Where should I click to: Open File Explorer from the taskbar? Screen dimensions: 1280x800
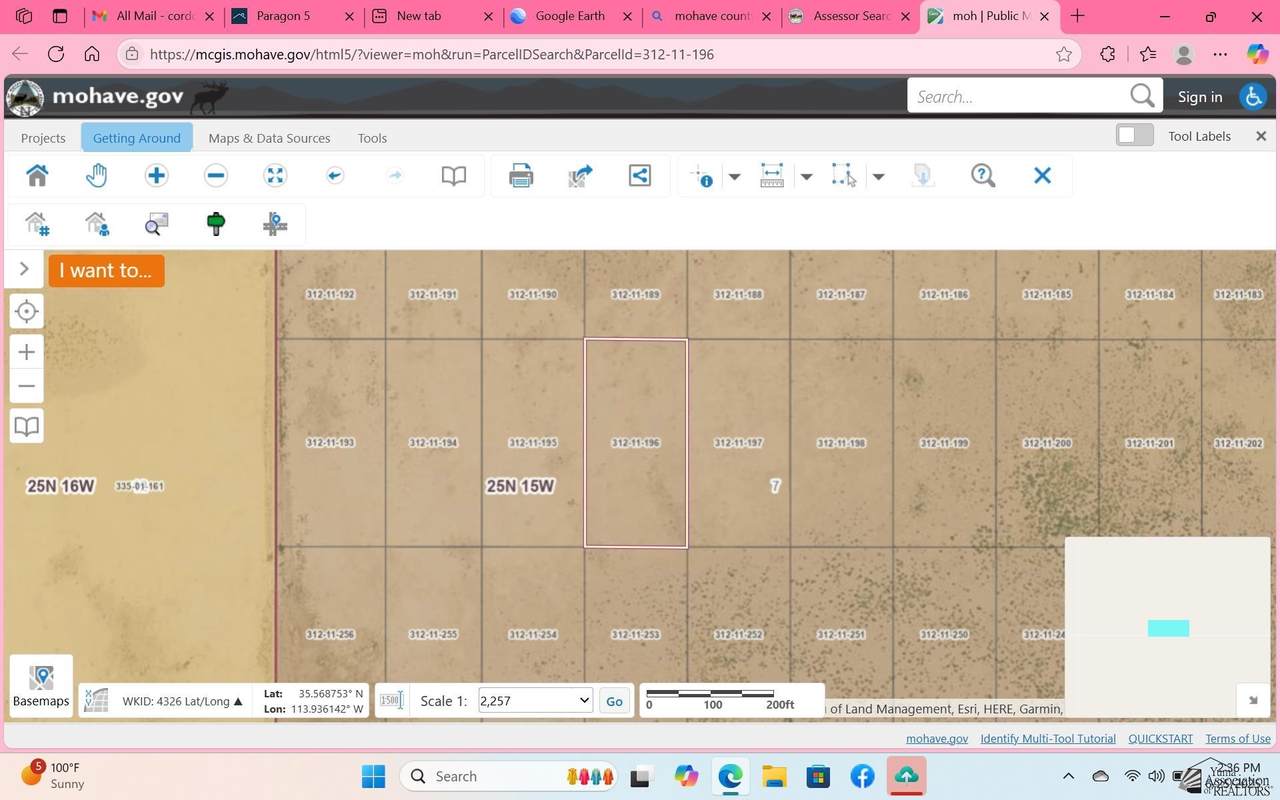coord(774,776)
